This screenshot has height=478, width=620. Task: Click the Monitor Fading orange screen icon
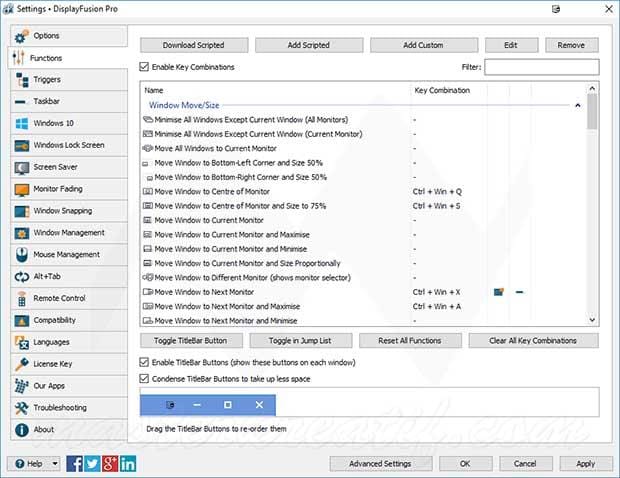[22, 190]
